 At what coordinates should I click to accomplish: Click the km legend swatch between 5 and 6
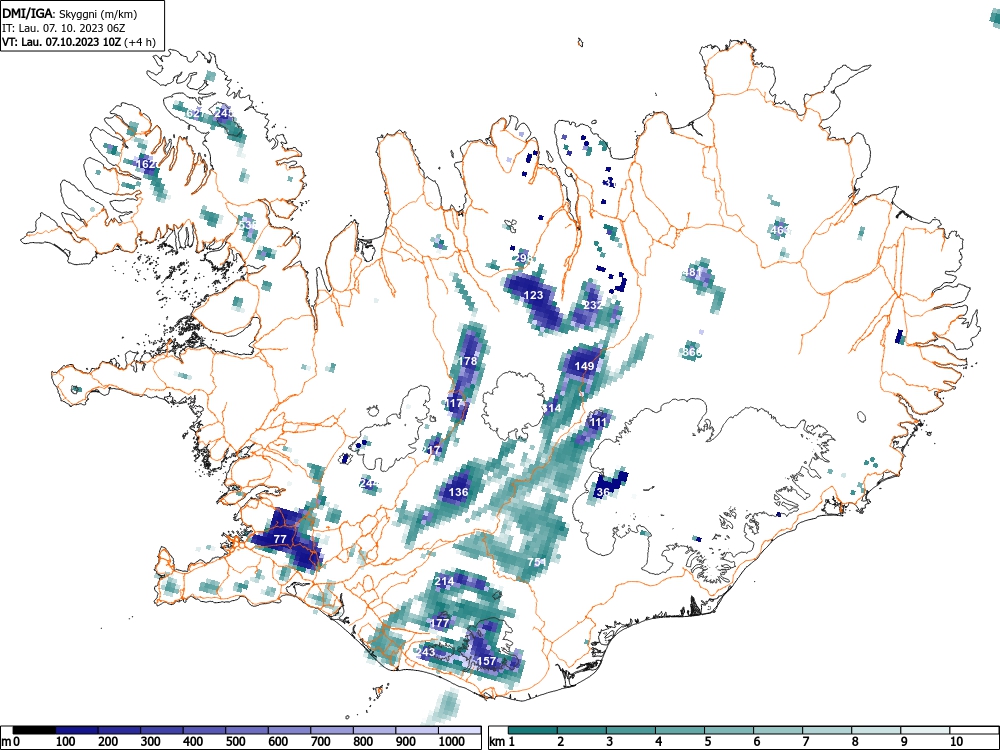click(x=728, y=730)
